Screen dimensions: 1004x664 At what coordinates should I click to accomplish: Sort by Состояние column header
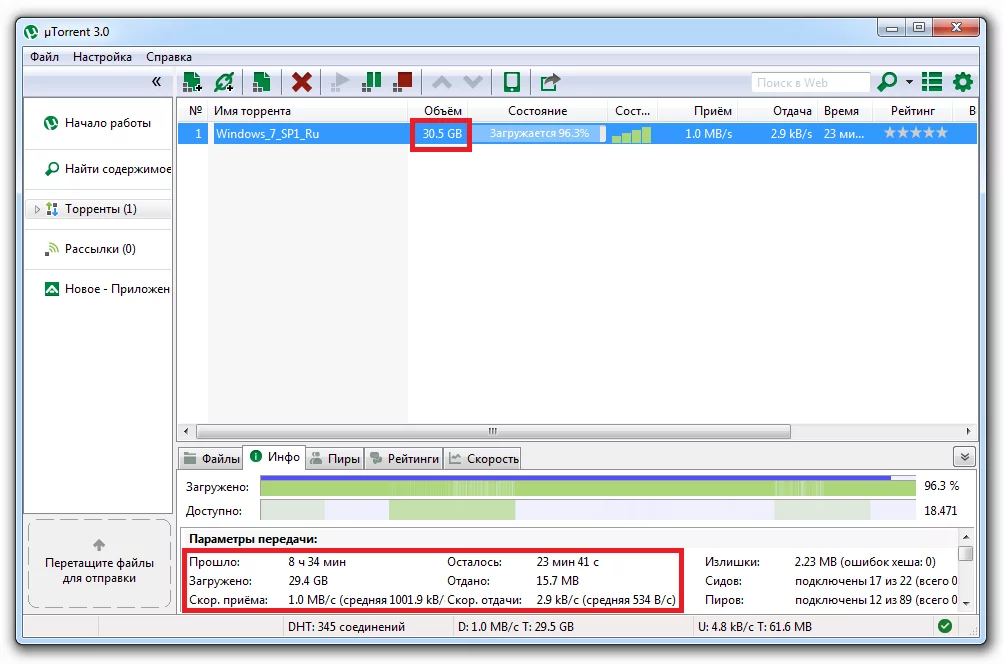pyautogui.click(x=537, y=111)
